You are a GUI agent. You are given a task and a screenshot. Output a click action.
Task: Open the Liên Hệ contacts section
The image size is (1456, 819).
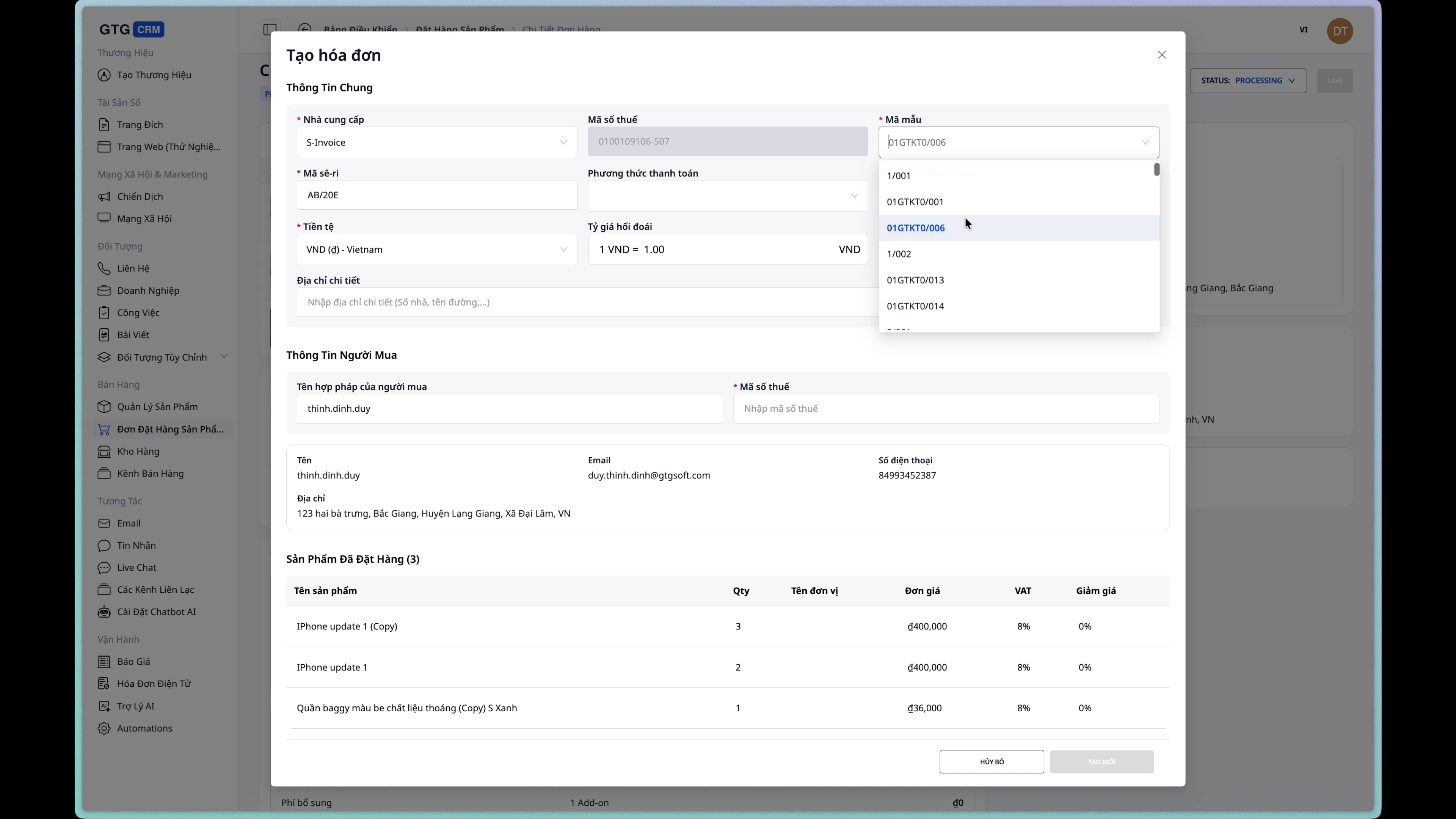(133, 268)
